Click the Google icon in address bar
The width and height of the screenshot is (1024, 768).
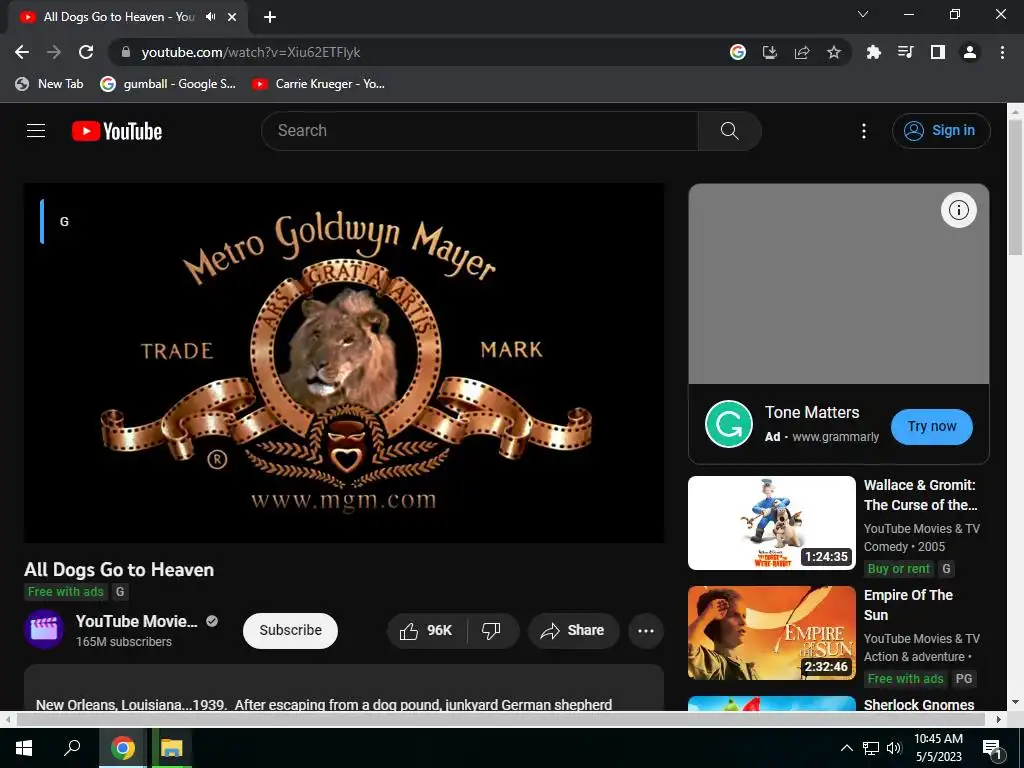point(738,52)
